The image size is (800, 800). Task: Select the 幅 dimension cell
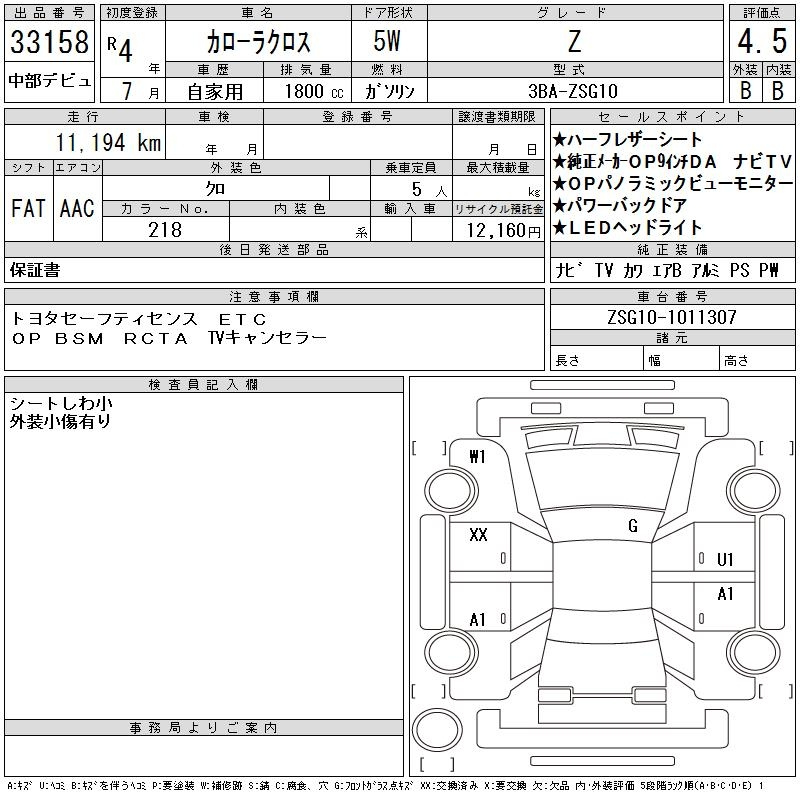pyautogui.click(x=681, y=360)
